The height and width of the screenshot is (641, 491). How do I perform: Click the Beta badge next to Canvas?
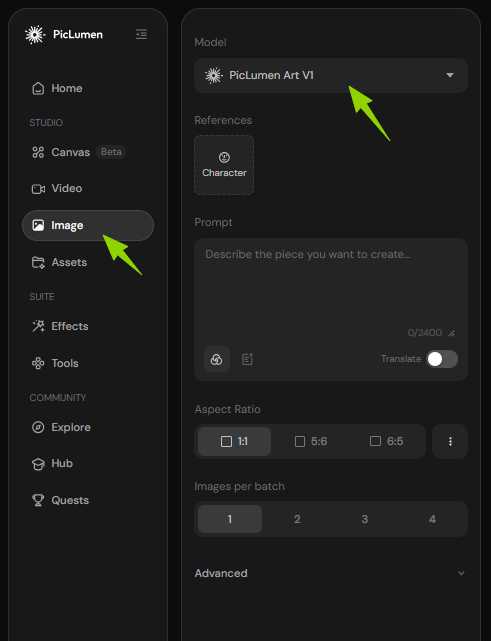click(x=111, y=152)
